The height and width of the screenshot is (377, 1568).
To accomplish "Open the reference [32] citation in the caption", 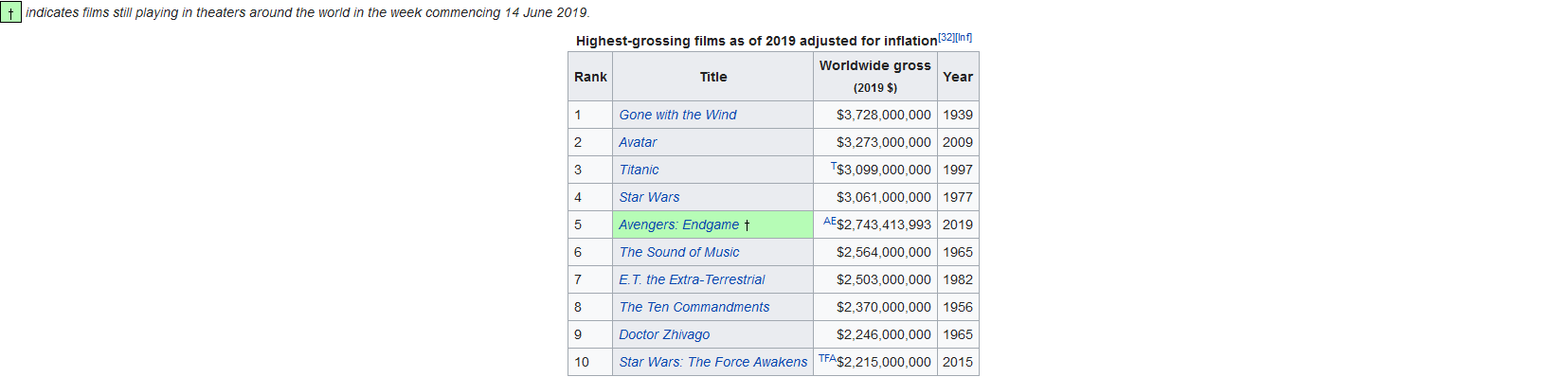I will click(946, 37).
